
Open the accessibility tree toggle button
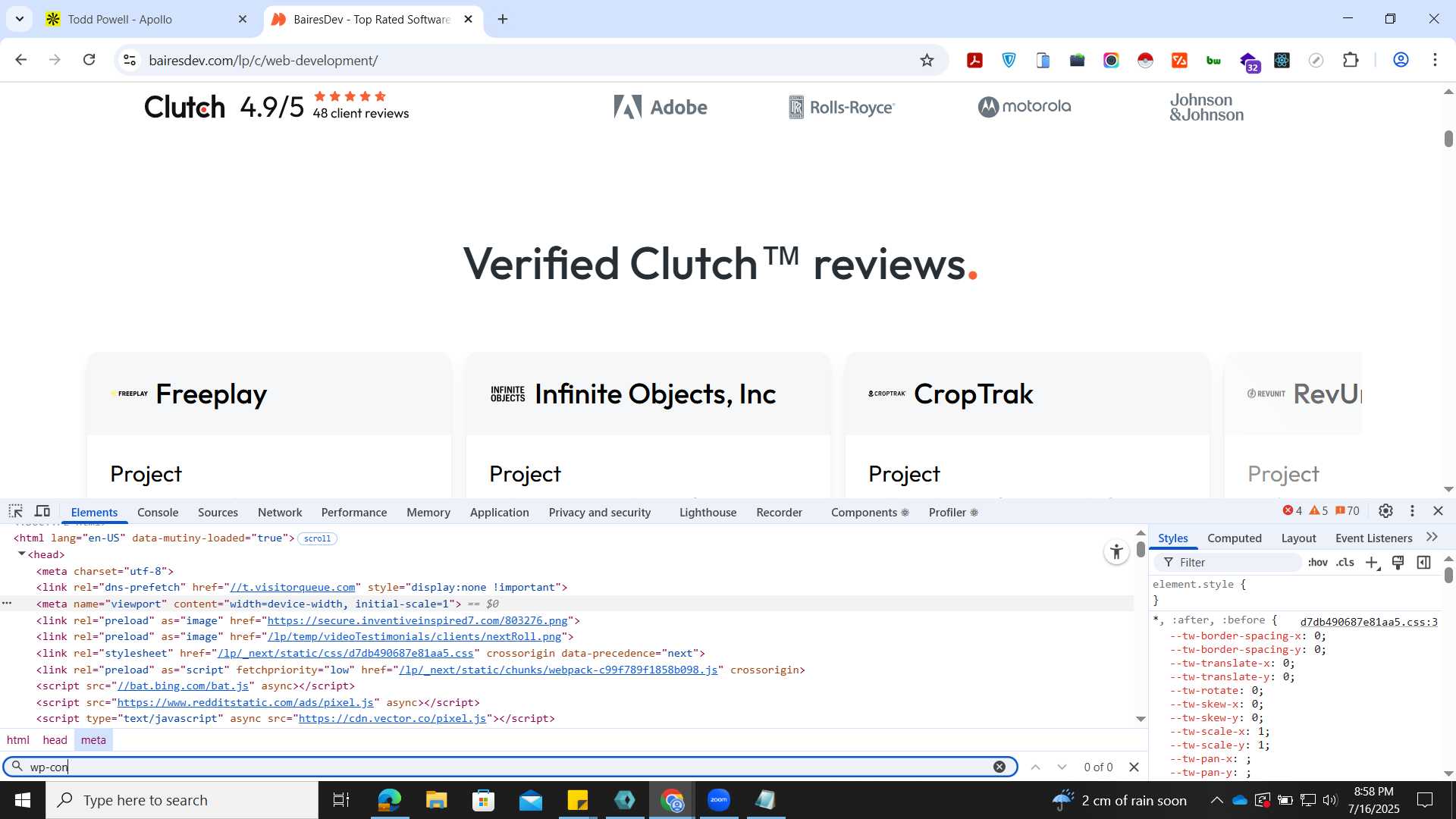coord(1116,552)
